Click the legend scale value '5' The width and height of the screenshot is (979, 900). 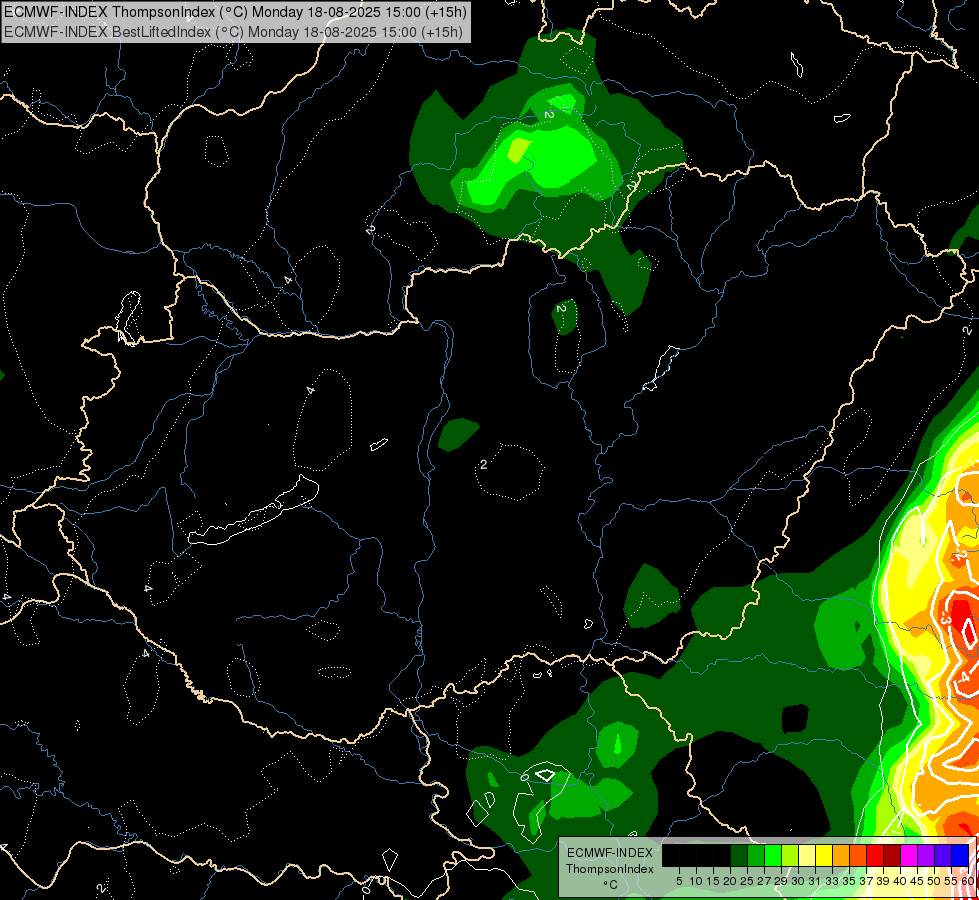click(679, 881)
